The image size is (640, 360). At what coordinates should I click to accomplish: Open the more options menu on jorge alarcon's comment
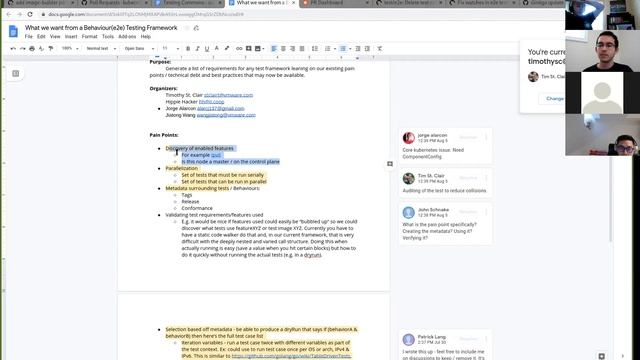point(486,138)
